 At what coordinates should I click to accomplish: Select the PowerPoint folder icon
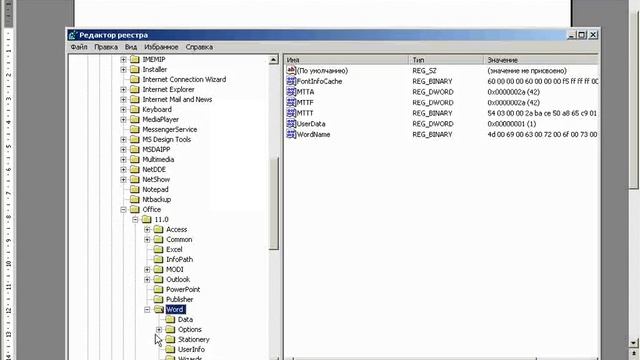point(158,289)
